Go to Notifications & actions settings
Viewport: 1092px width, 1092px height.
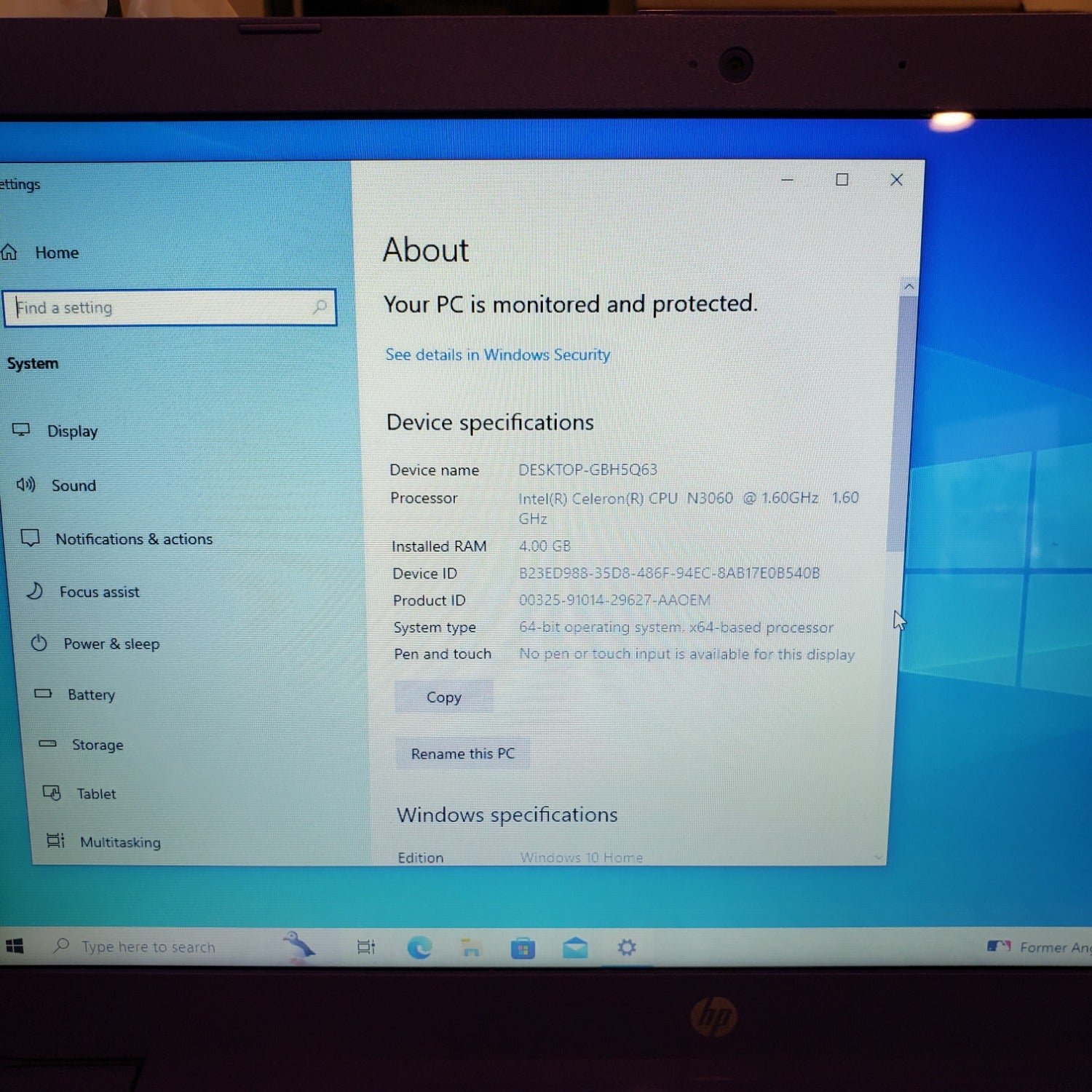[x=134, y=539]
